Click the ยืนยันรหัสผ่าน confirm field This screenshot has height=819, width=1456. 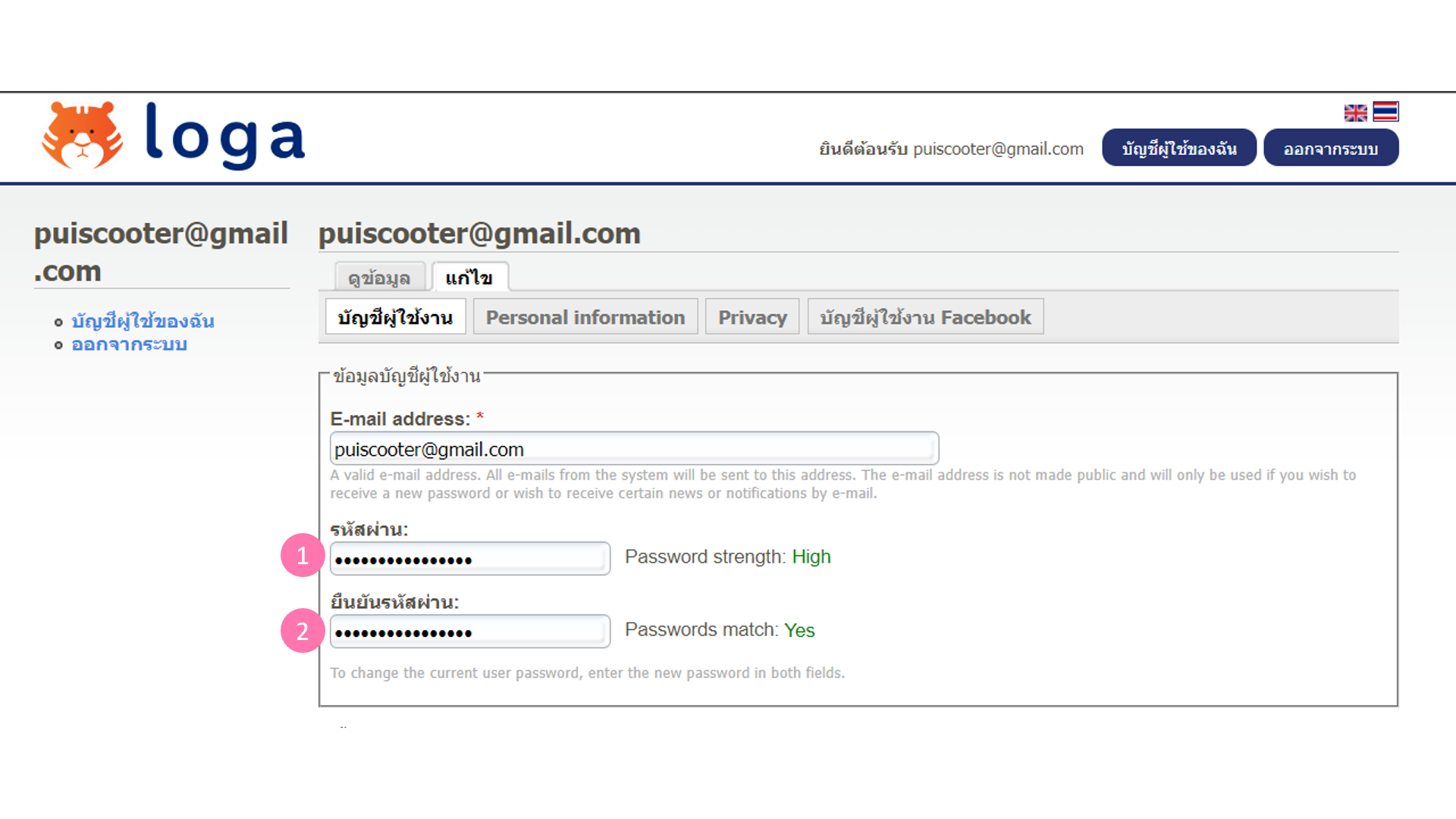tap(469, 632)
